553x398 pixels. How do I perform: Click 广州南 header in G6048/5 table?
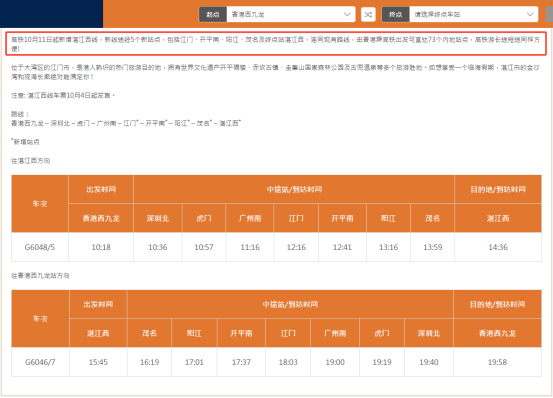[250, 218]
